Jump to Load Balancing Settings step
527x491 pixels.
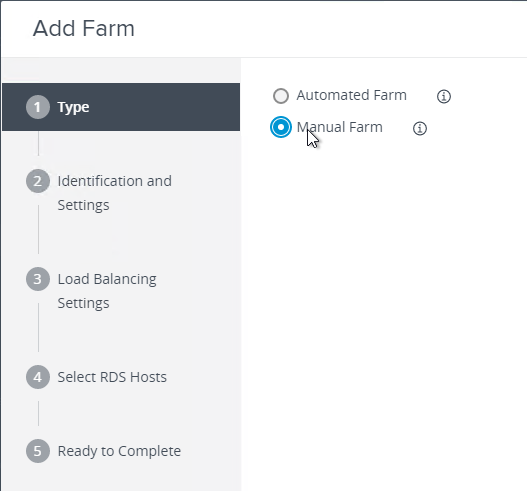pyautogui.click(x=107, y=291)
